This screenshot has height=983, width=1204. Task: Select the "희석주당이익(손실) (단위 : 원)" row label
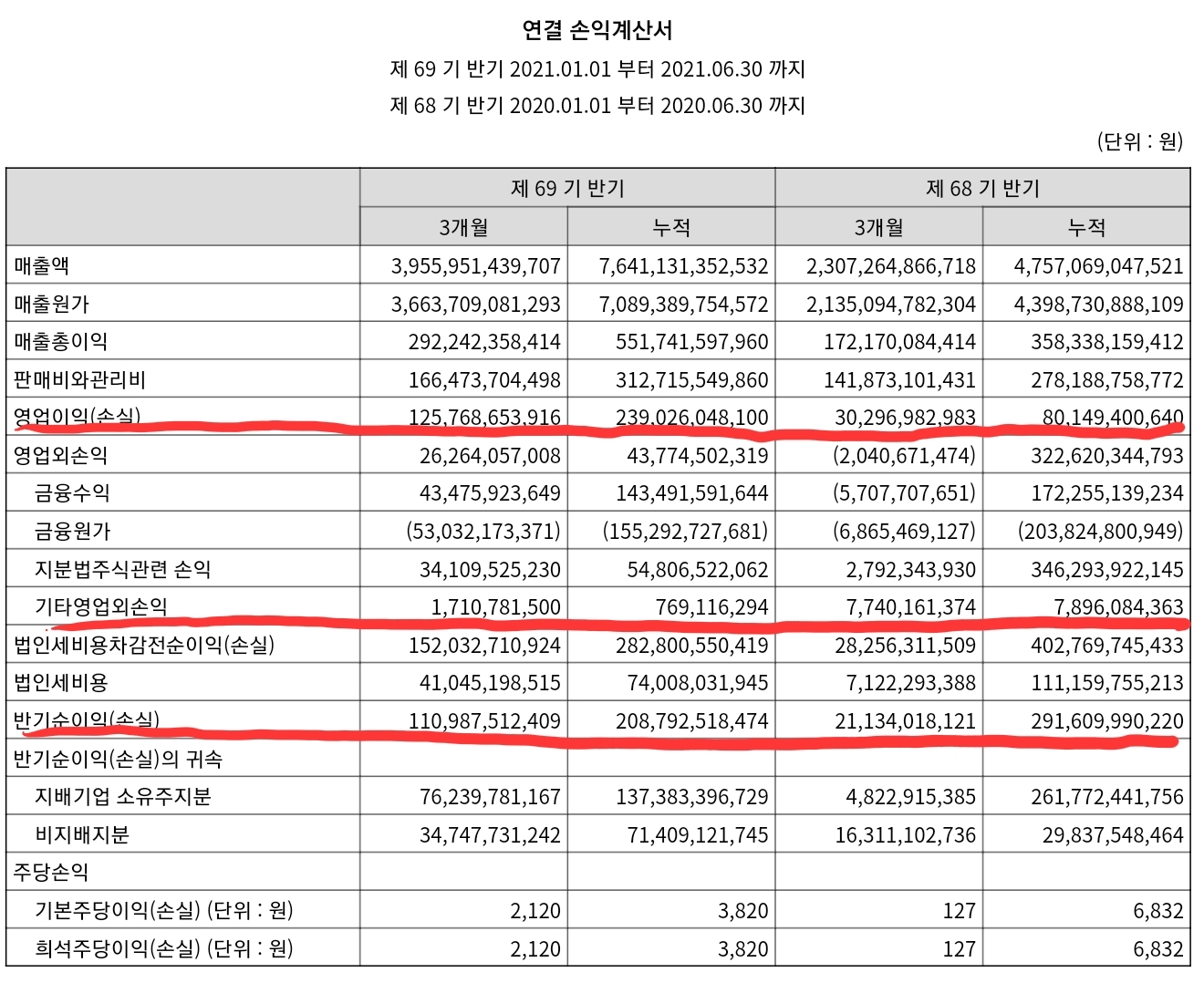(164, 948)
